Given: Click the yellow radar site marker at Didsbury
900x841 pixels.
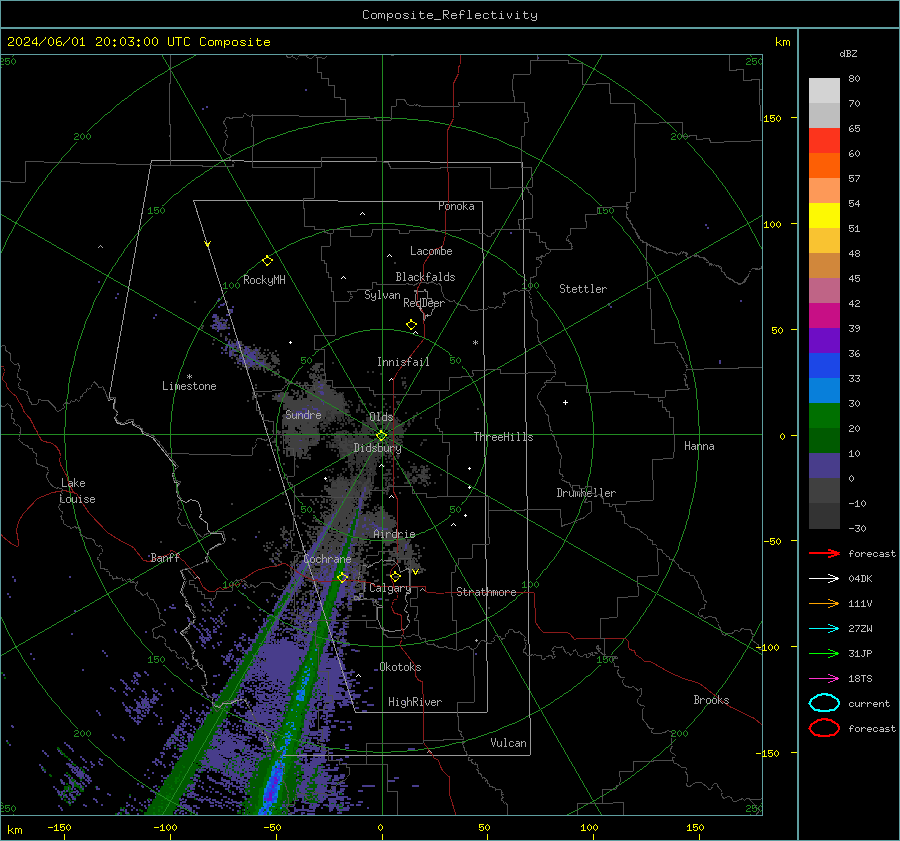Looking at the screenshot, I should [x=381, y=436].
